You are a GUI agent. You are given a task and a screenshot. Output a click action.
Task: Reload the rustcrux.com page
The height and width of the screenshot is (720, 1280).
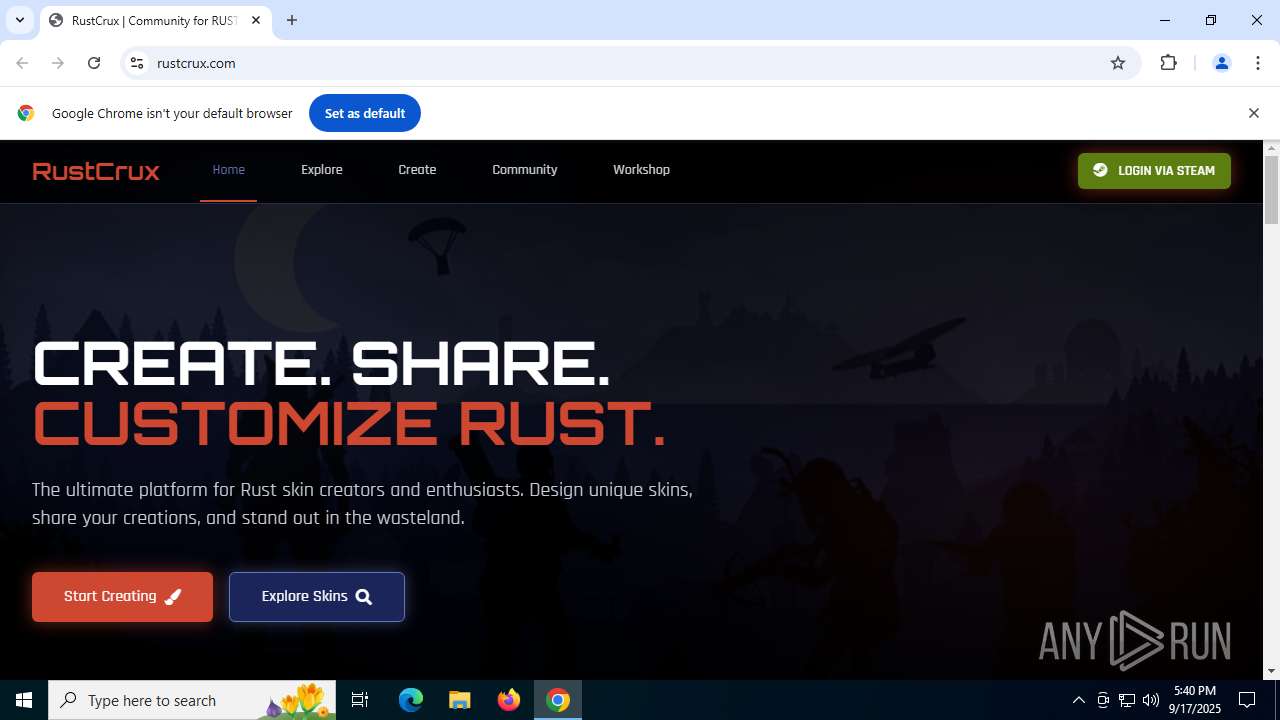point(94,63)
